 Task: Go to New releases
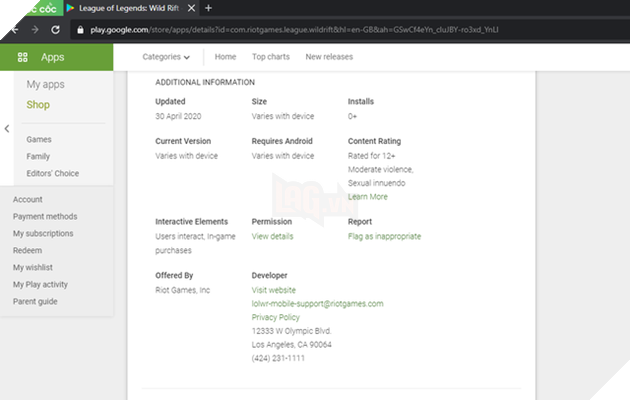pyautogui.click(x=329, y=57)
